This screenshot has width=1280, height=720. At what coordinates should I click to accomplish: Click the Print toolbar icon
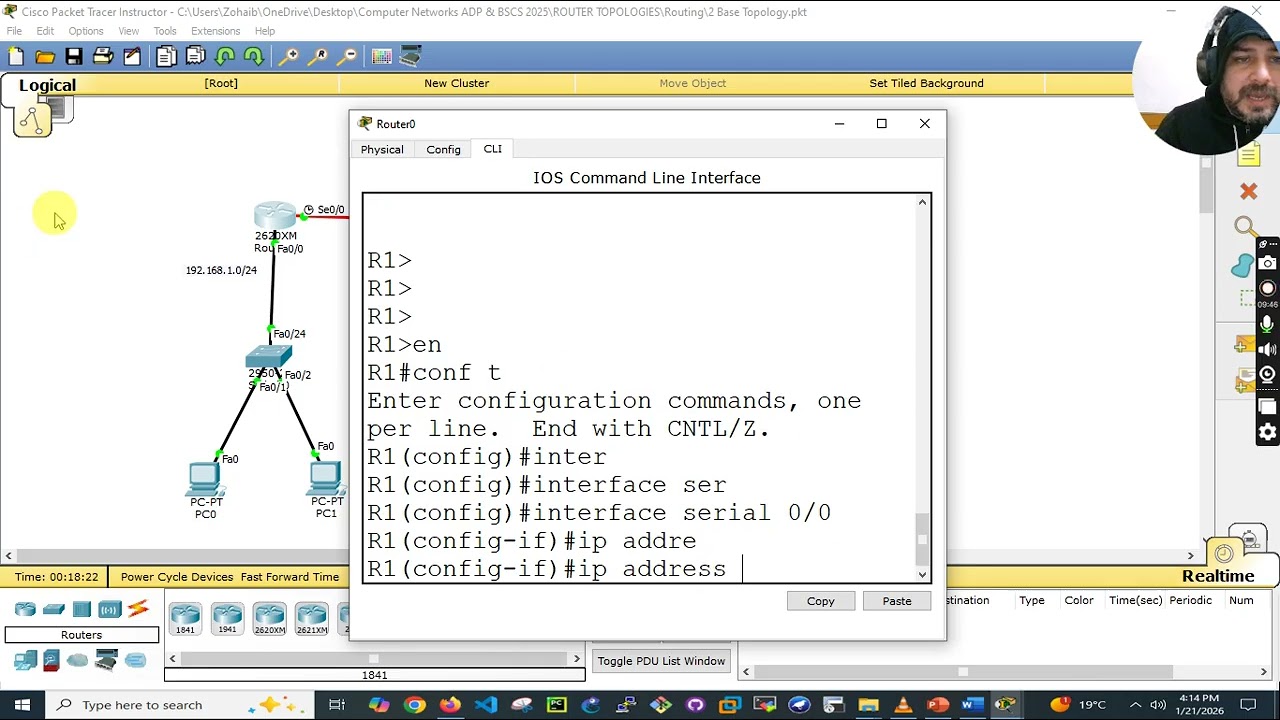coord(103,57)
